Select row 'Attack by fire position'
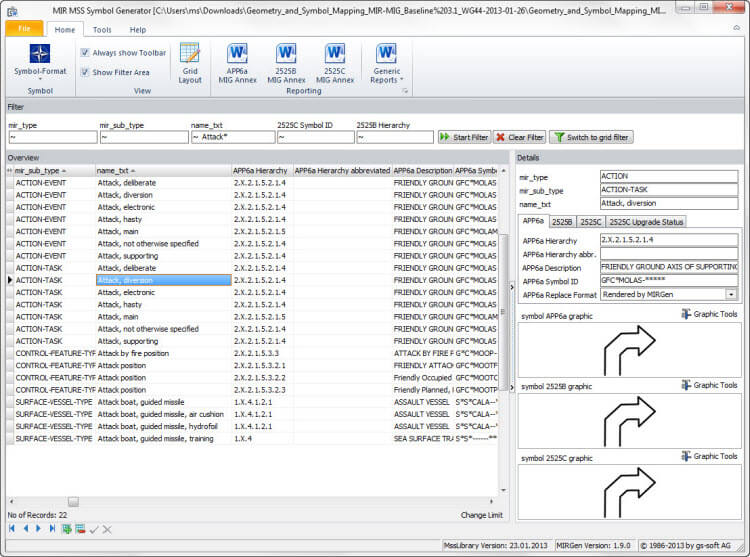This screenshot has width=750, height=557. point(254,353)
